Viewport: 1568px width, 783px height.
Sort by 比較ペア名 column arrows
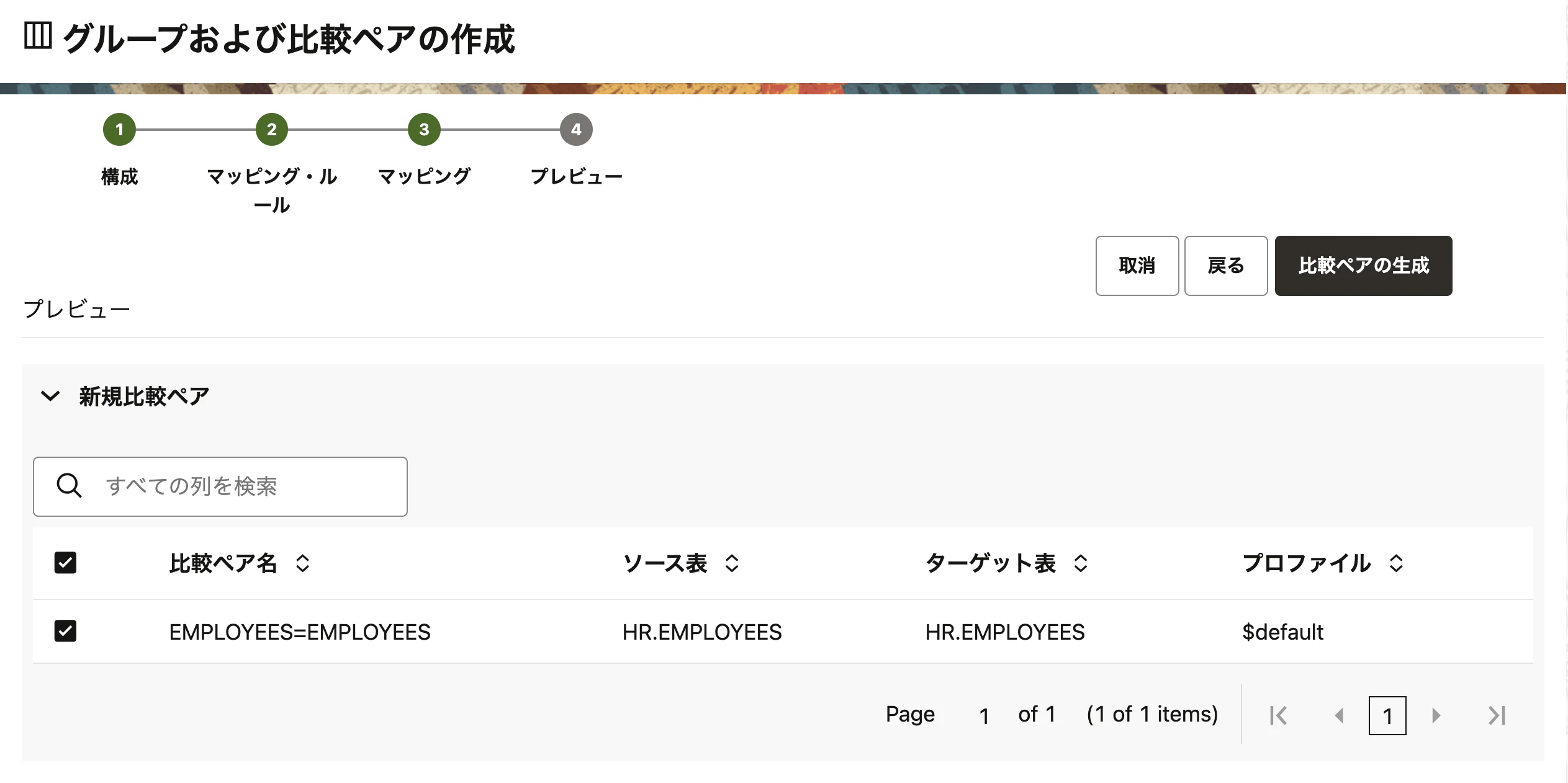302,563
